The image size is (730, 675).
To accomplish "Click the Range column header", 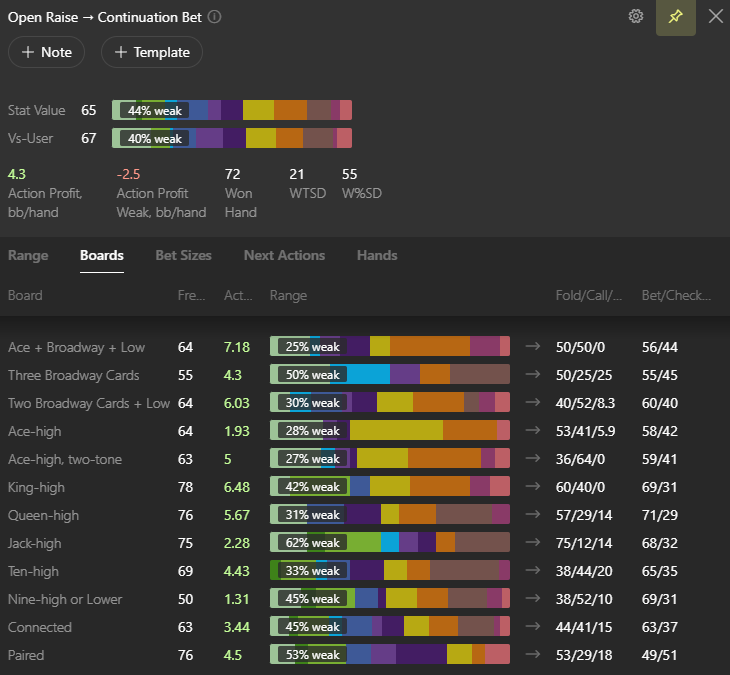I will click(288, 295).
